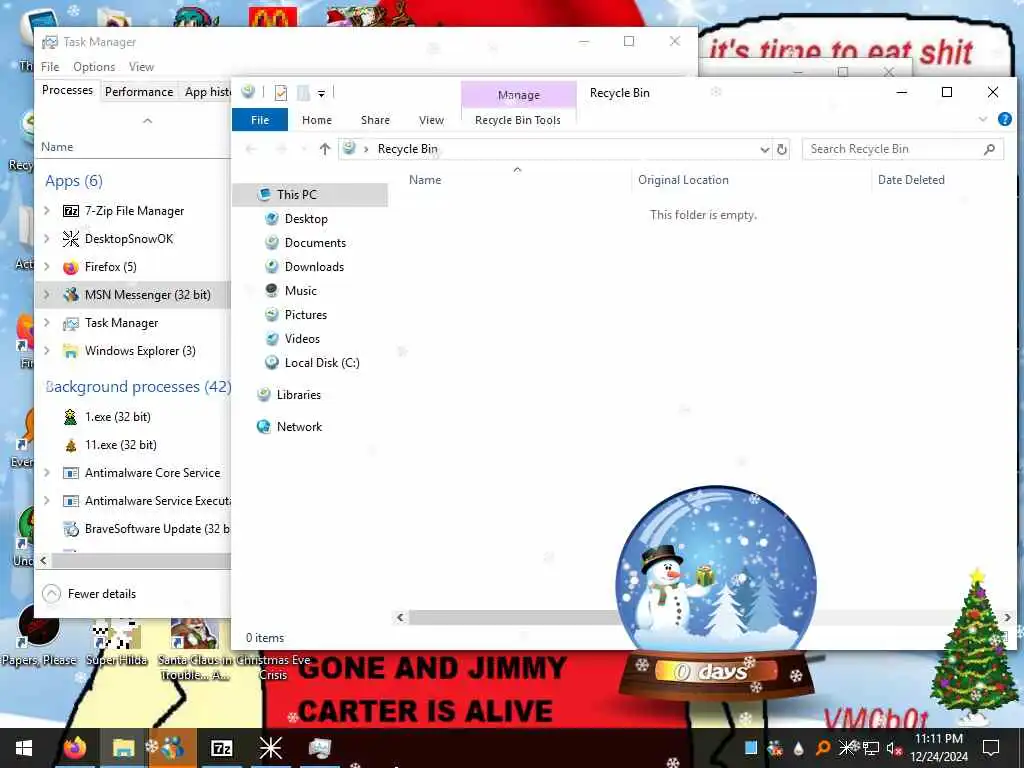Open the notification center icon

click(x=991, y=748)
